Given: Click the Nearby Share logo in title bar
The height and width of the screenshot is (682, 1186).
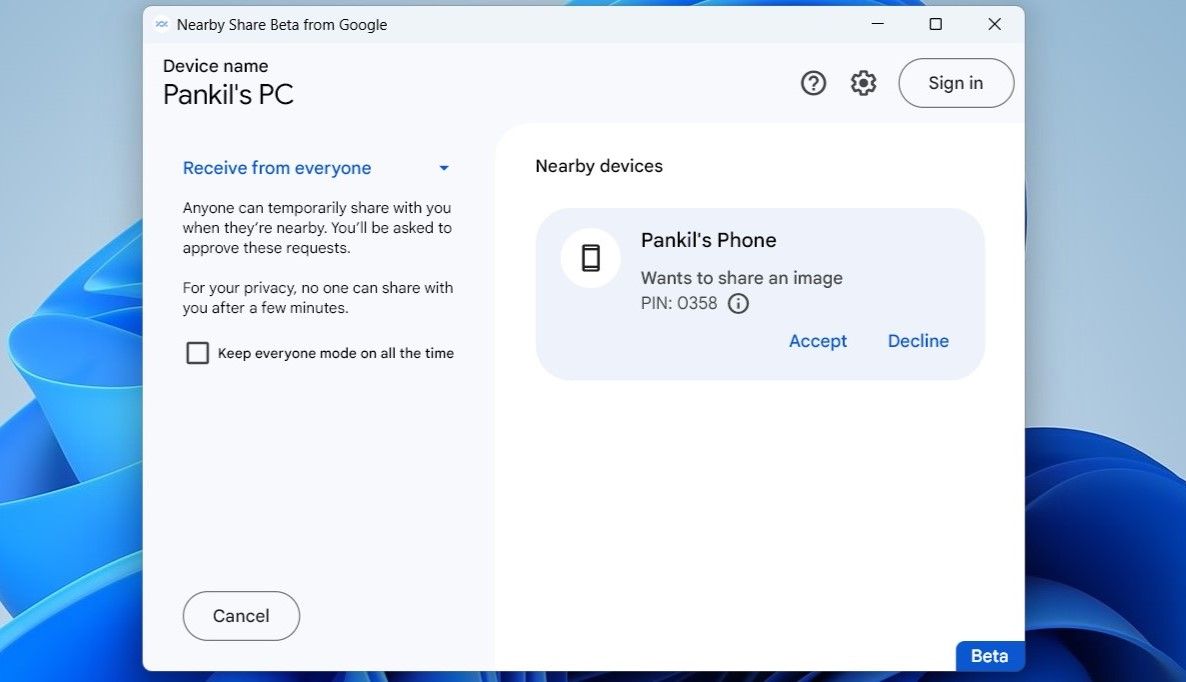Looking at the screenshot, I should [x=161, y=24].
